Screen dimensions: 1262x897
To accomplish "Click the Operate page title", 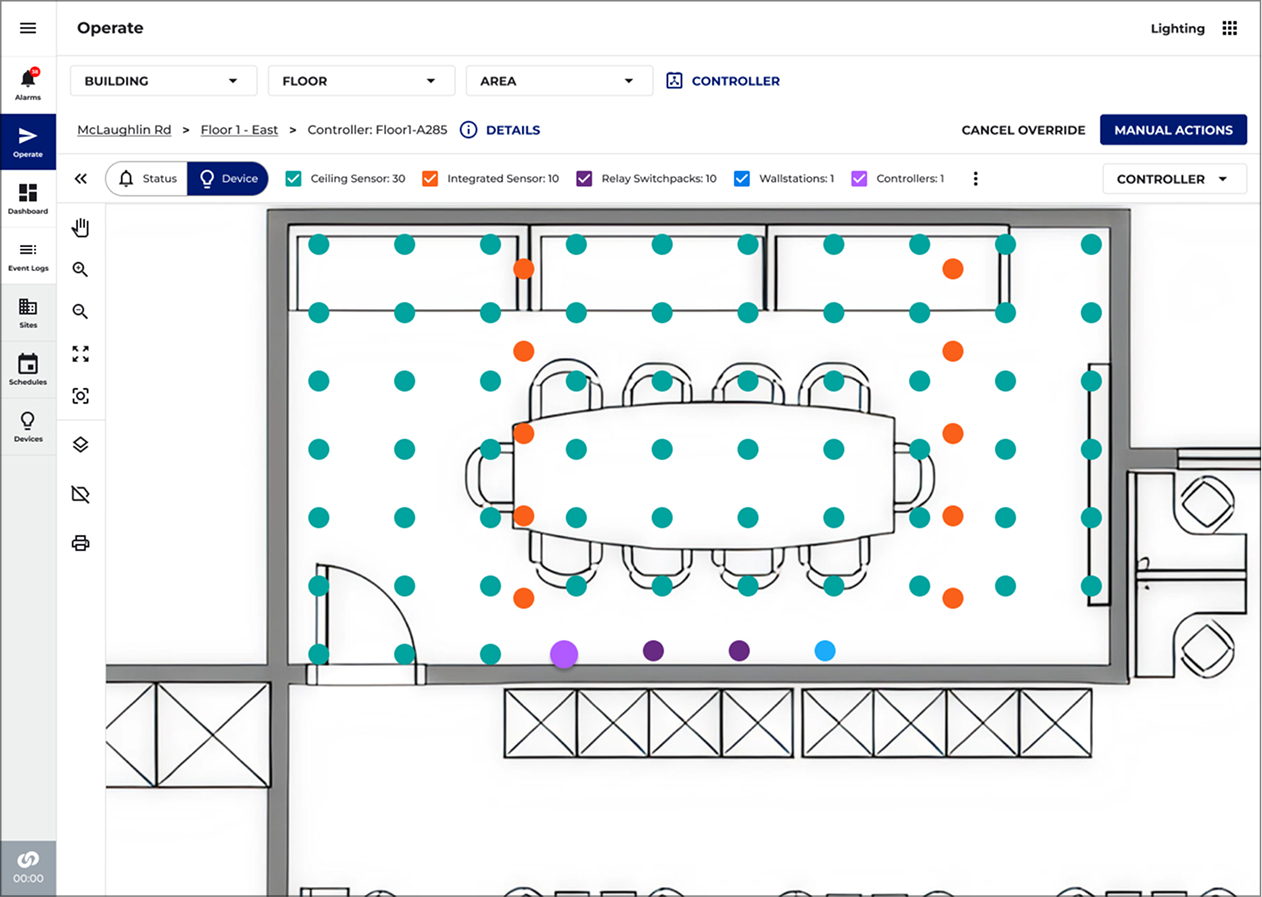I will click(110, 28).
